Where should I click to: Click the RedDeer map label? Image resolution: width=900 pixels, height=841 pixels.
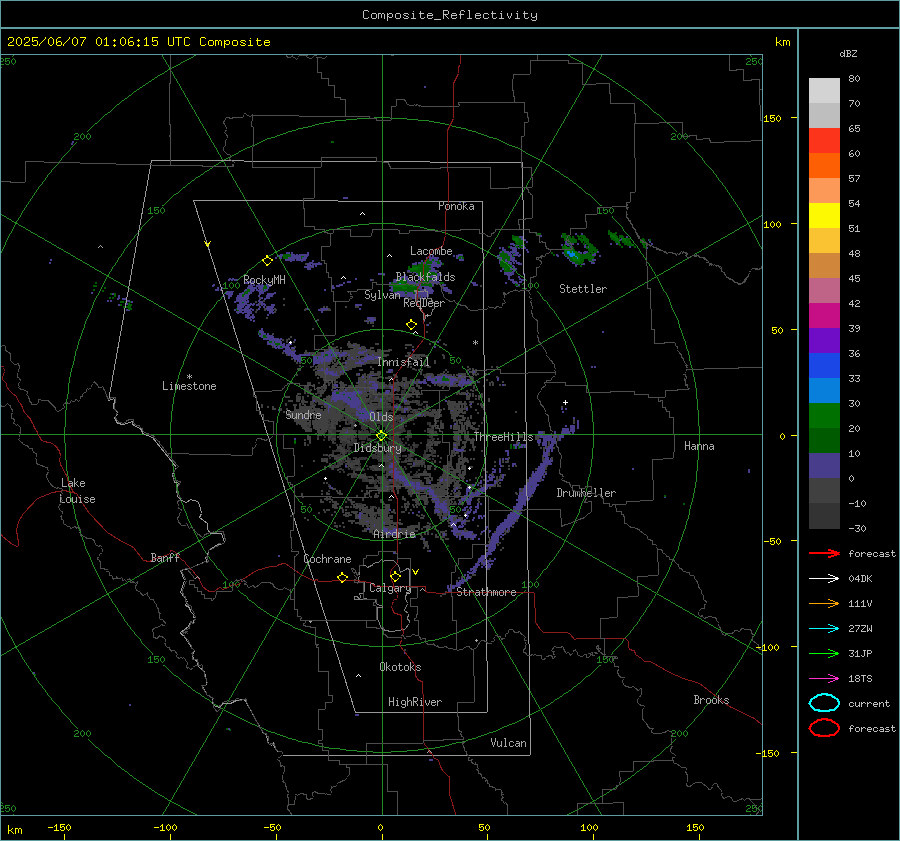point(424,303)
